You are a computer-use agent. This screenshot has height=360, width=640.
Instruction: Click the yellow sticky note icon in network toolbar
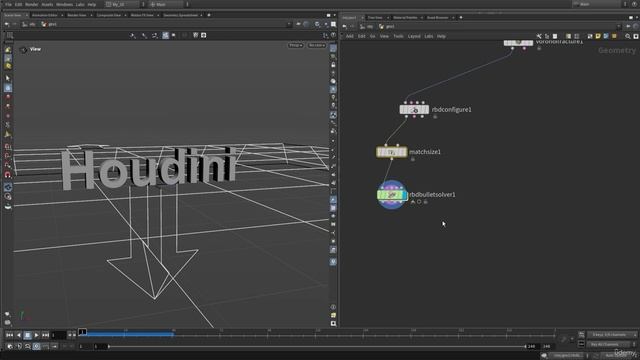pyautogui.click(x=598, y=36)
